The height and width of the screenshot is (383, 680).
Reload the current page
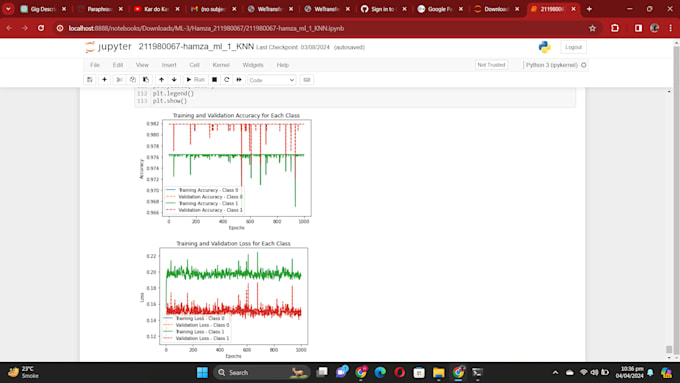coord(41,28)
